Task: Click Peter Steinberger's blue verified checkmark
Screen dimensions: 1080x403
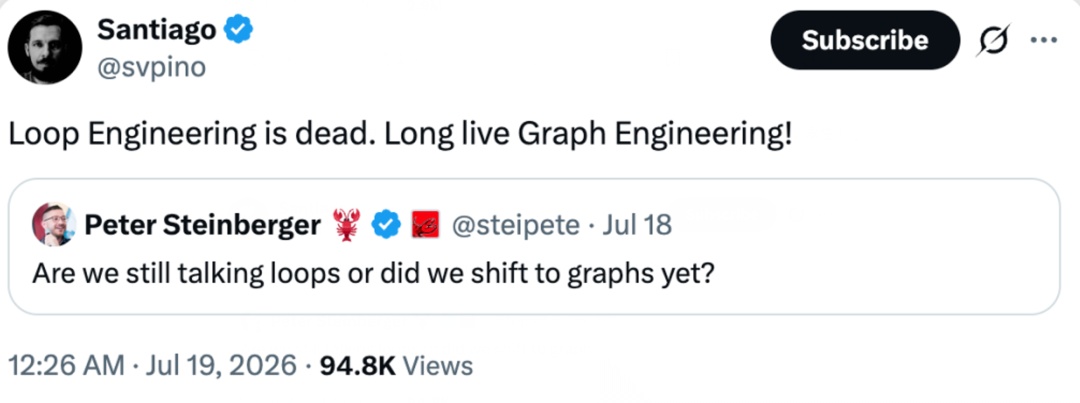Action: [386, 225]
